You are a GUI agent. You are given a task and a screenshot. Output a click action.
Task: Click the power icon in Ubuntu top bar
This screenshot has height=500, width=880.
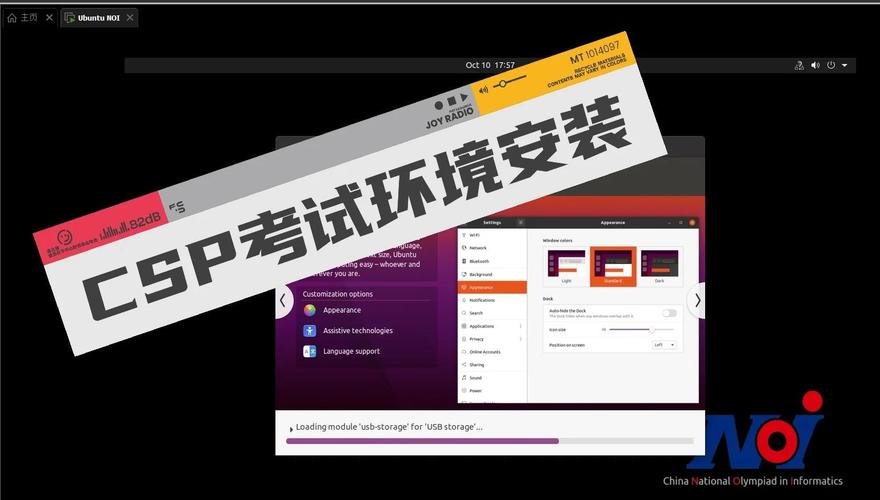[x=831, y=65]
